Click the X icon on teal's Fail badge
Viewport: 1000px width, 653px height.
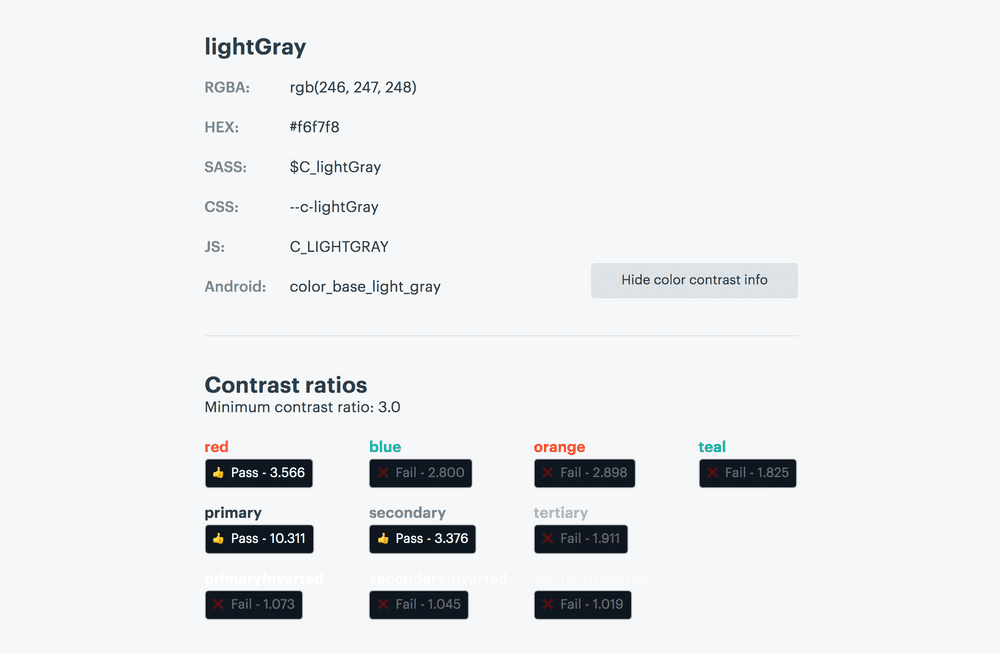(x=711, y=472)
